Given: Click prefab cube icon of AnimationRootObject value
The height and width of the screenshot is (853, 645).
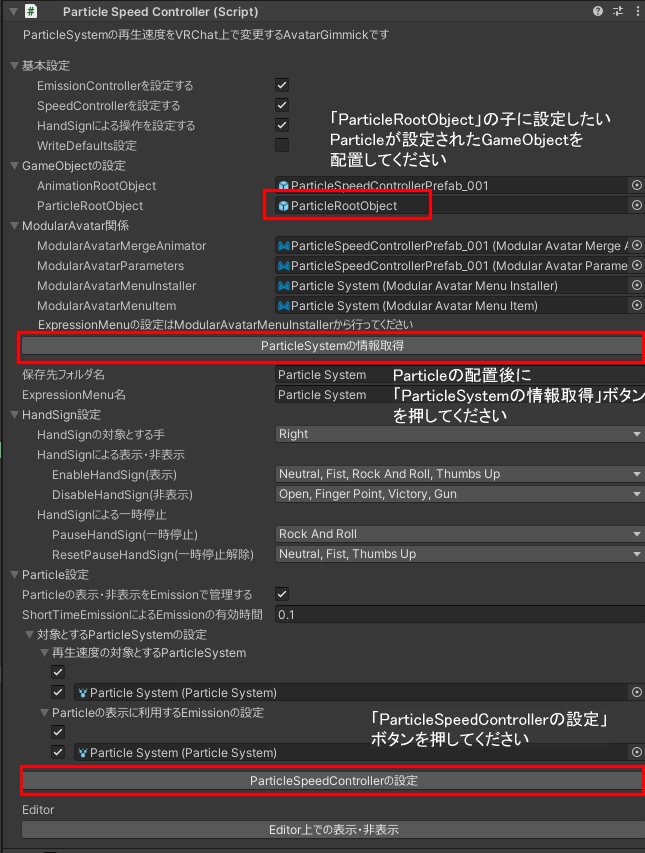Looking at the screenshot, I should tap(283, 186).
